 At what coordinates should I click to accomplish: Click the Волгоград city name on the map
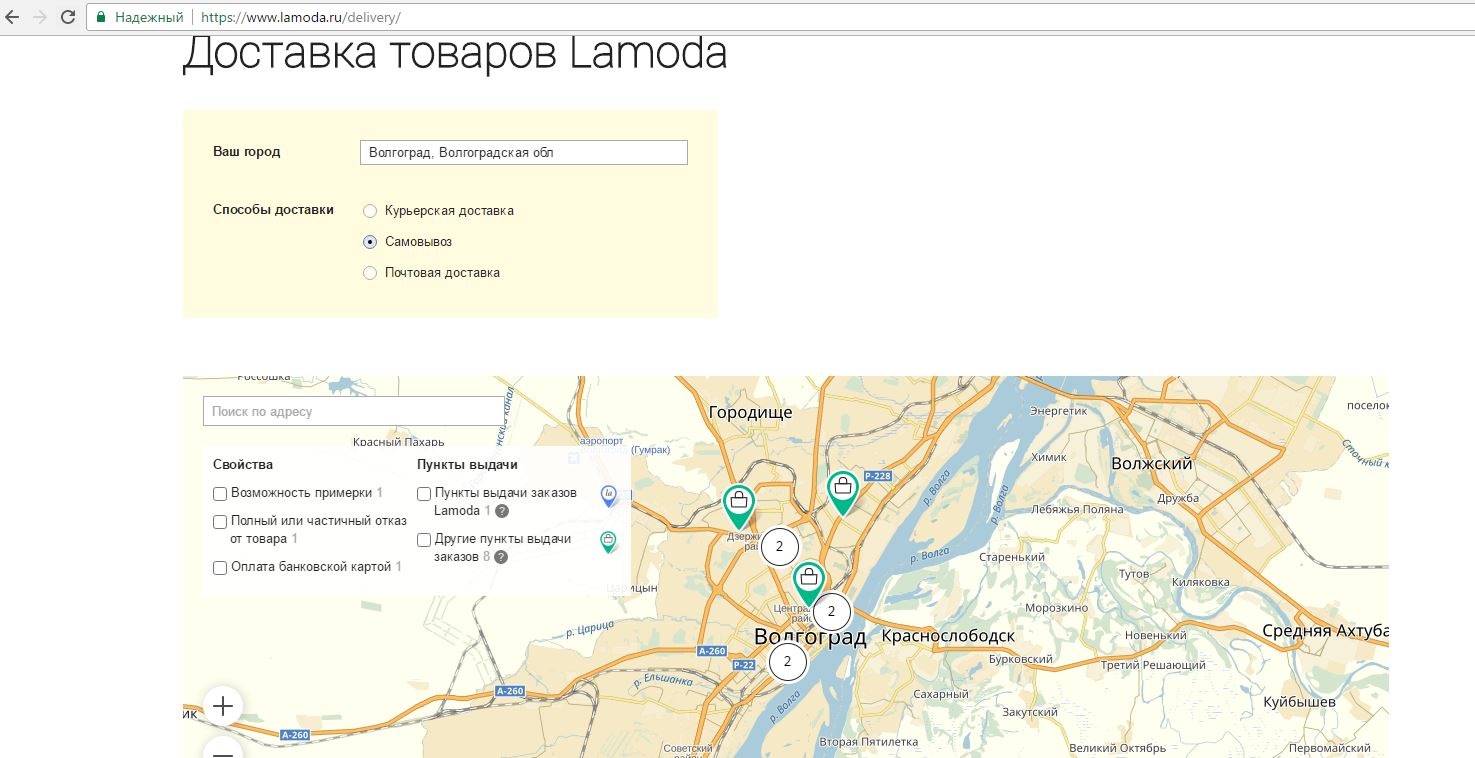click(810, 637)
